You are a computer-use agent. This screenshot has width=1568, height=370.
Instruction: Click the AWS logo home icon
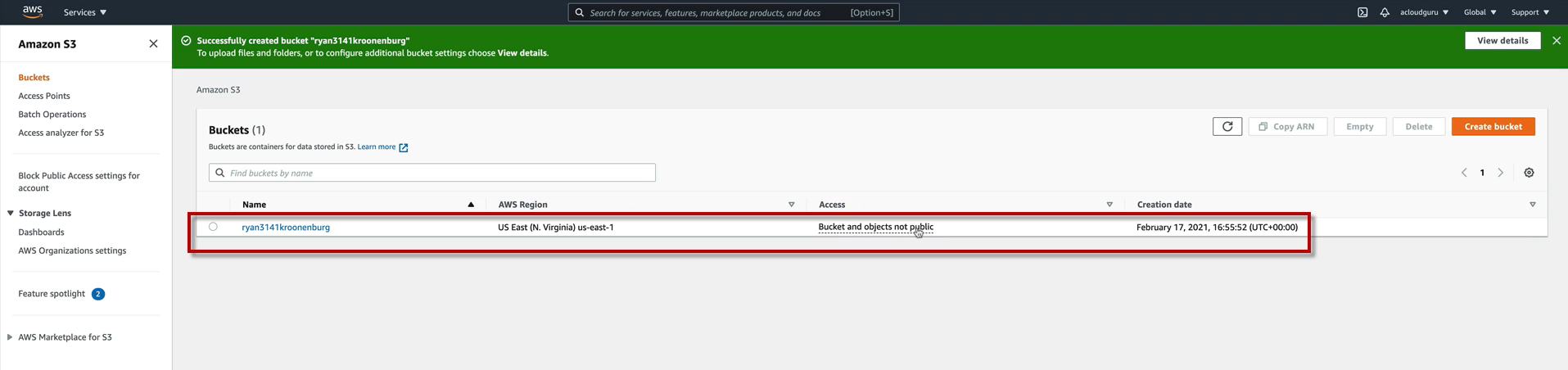(33, 11)
